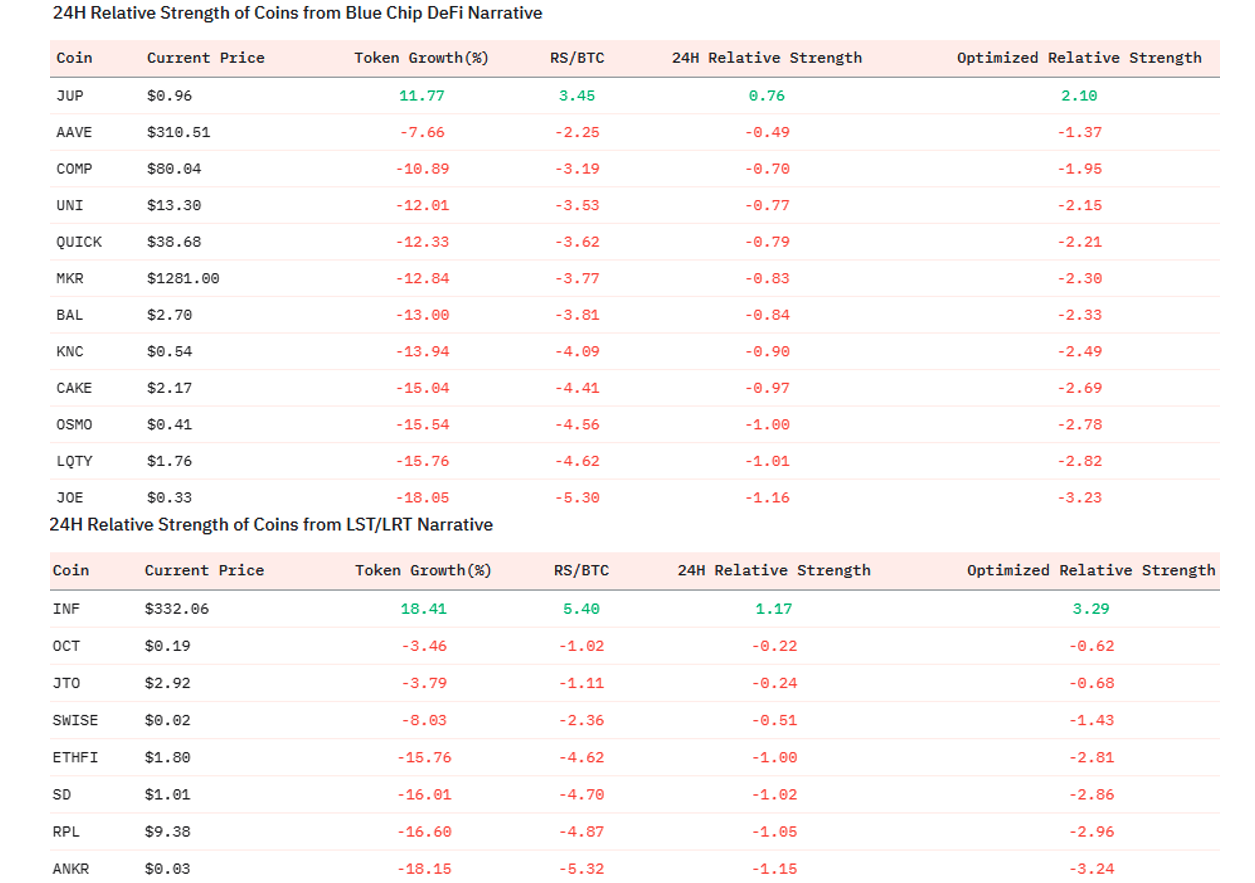Click SWISE token growth -8.03
The width and height of the screenshot is (1255, 883).
(x=424, y=720)
